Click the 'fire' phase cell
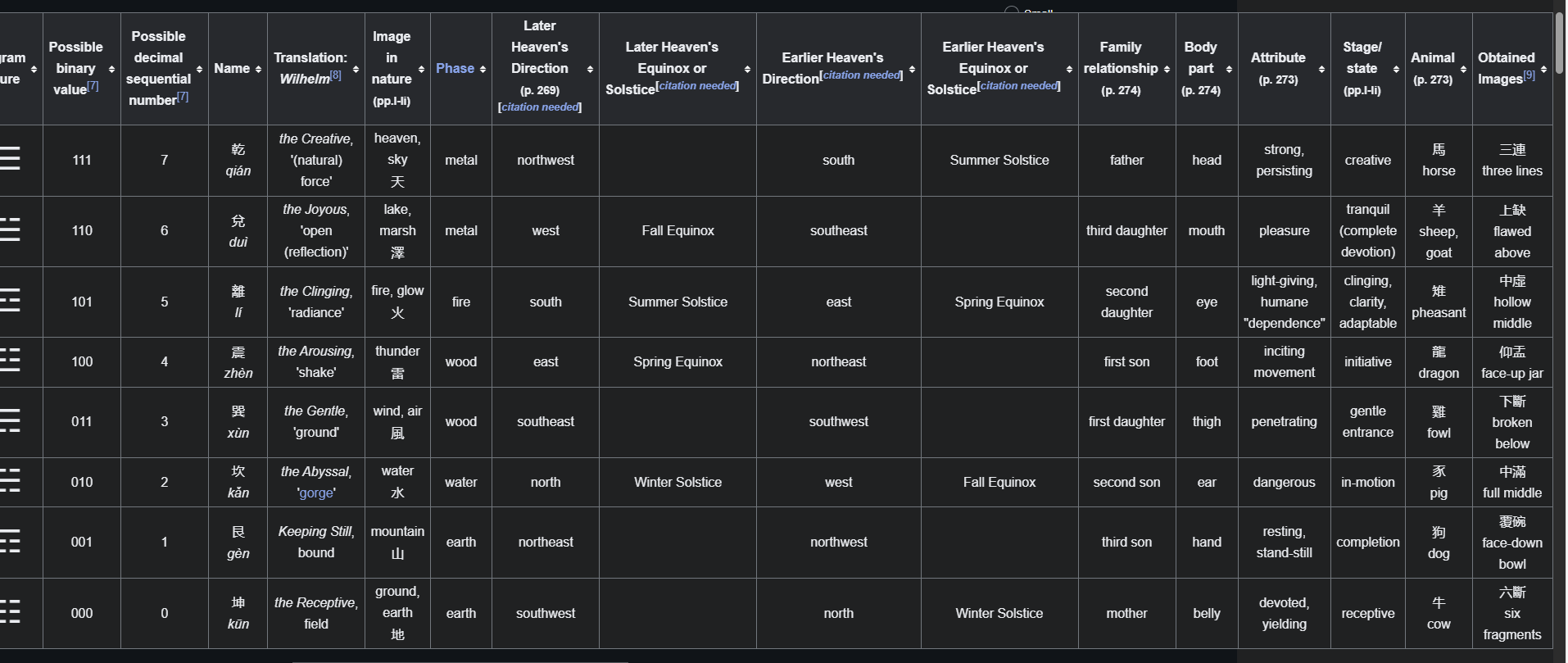 (x=461, y=302)
